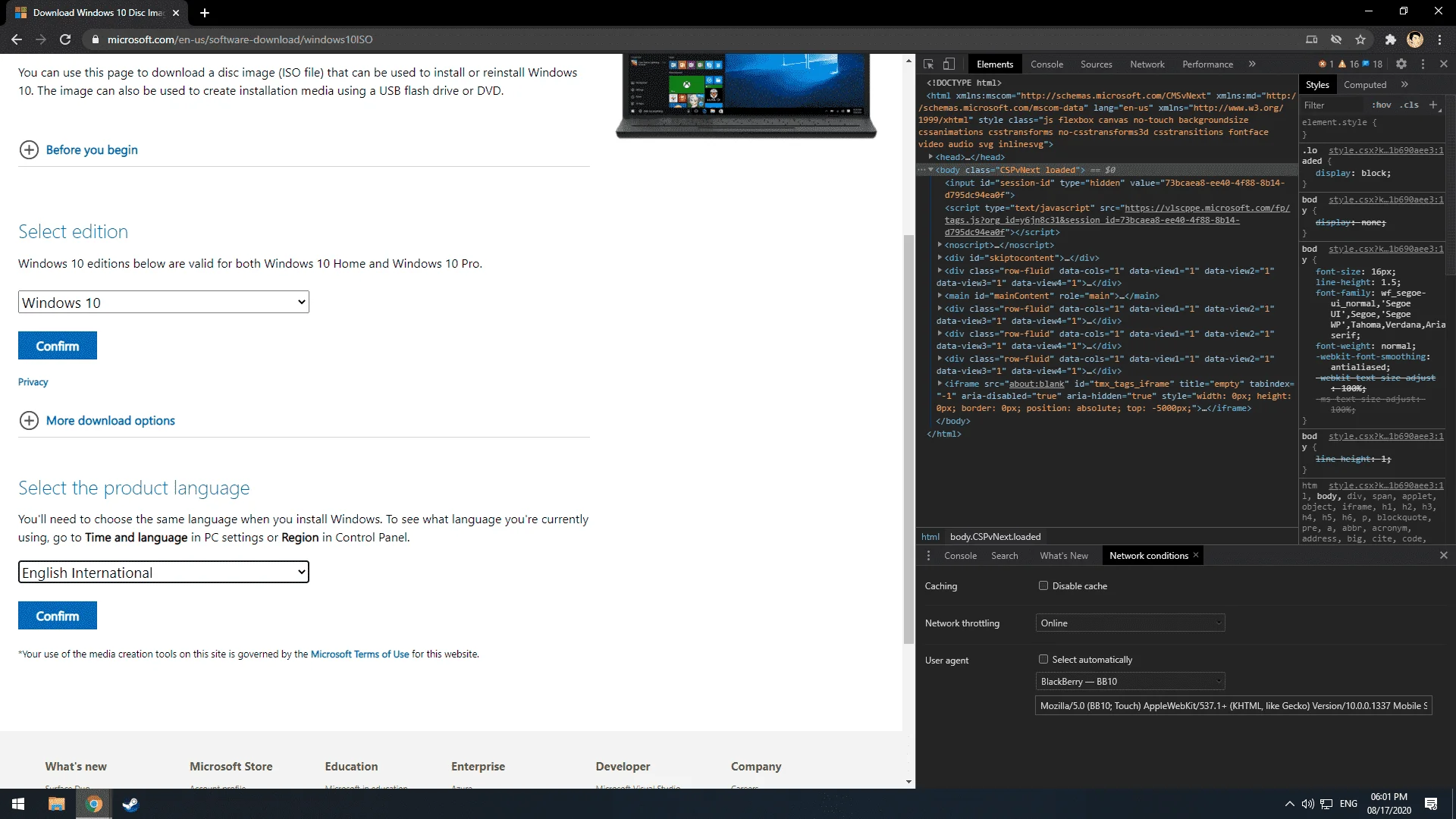
Task: Enable the Disable cache checkbox
Action: click(x=1043, y=585)
